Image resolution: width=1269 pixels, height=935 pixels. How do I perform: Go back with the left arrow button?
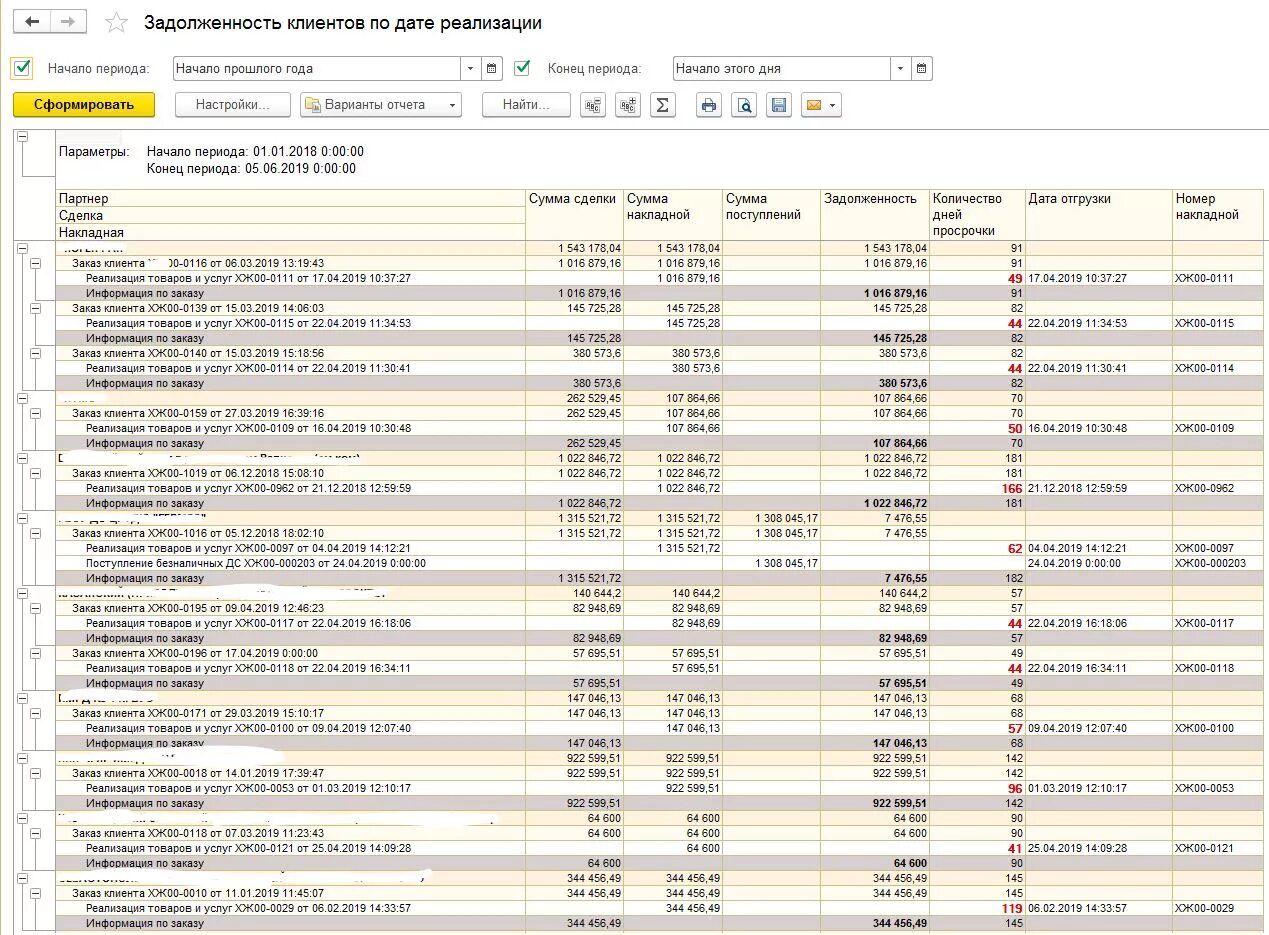click(32, 21)
